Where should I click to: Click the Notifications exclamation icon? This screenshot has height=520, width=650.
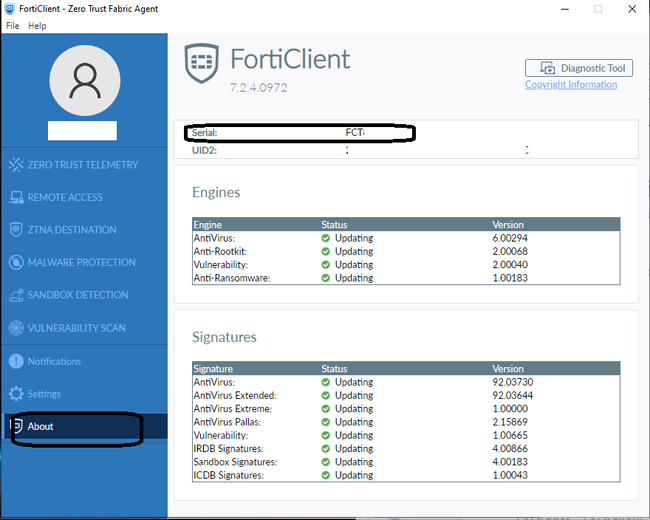tap(16, 361)
